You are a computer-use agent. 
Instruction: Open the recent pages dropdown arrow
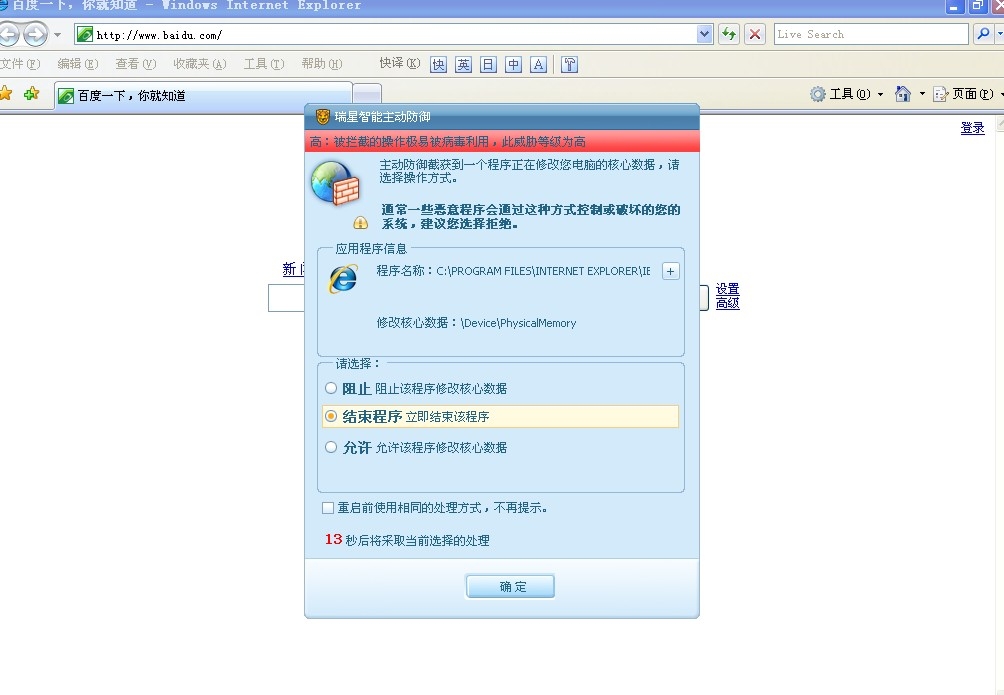(x=58, y=35)
